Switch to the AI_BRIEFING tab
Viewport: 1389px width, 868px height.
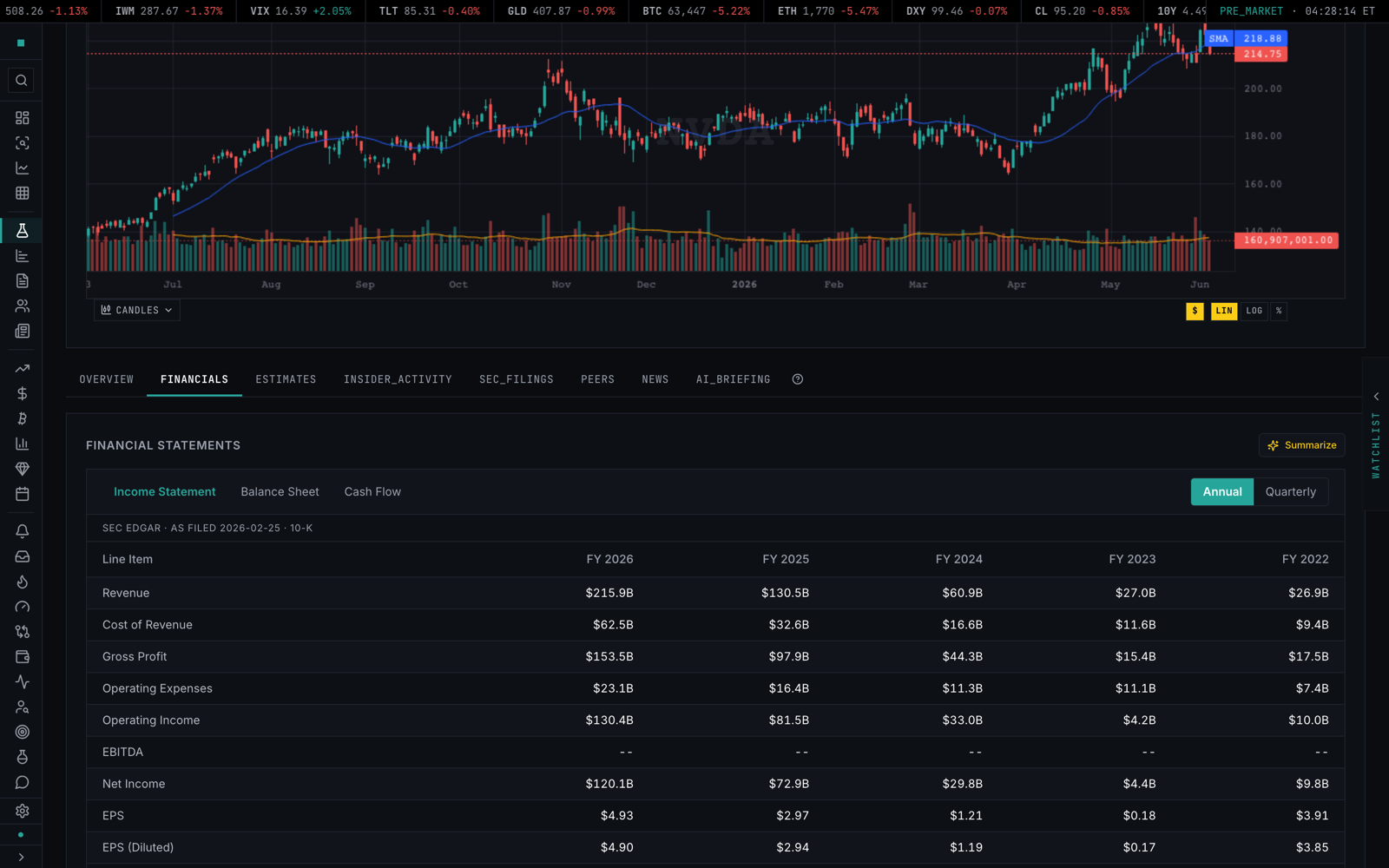[733, 379]
